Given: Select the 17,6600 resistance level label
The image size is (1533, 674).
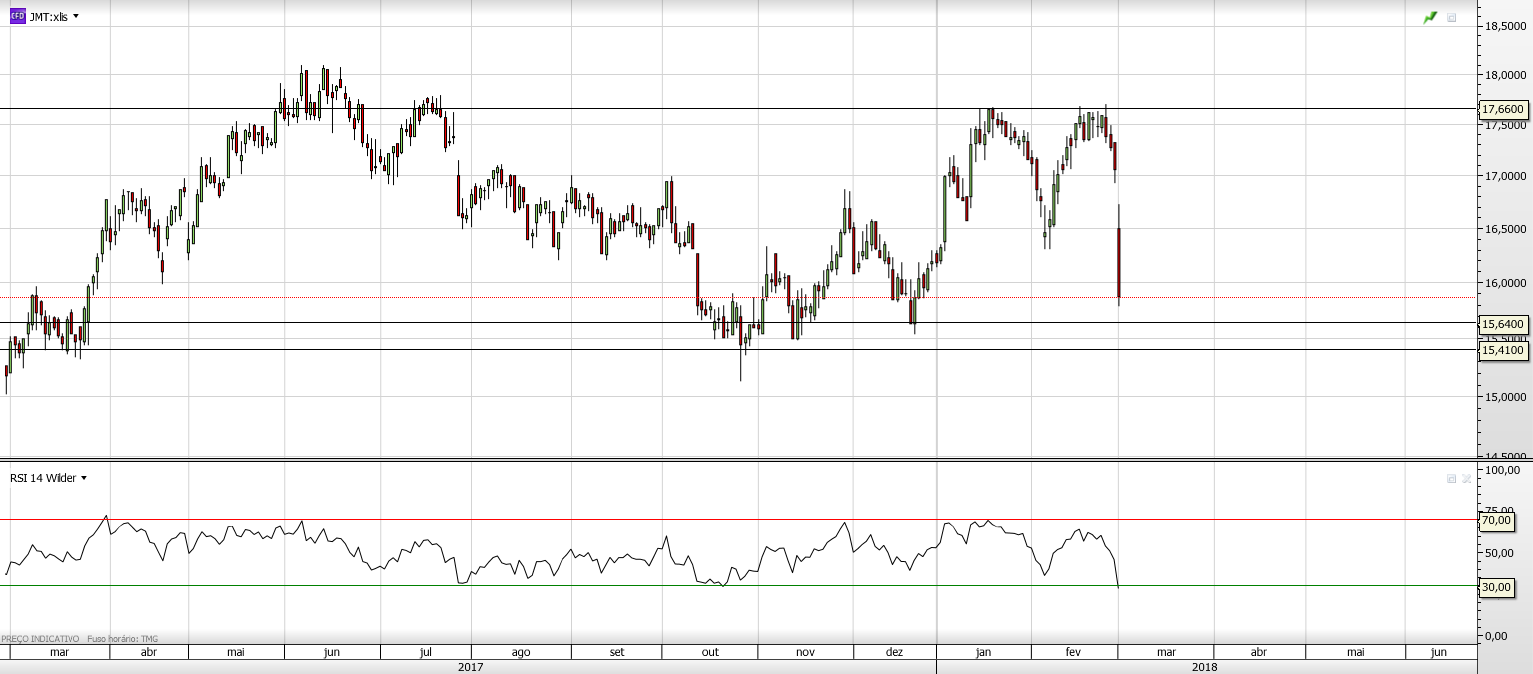Looking at the screenshot, I should (1503, 109).
